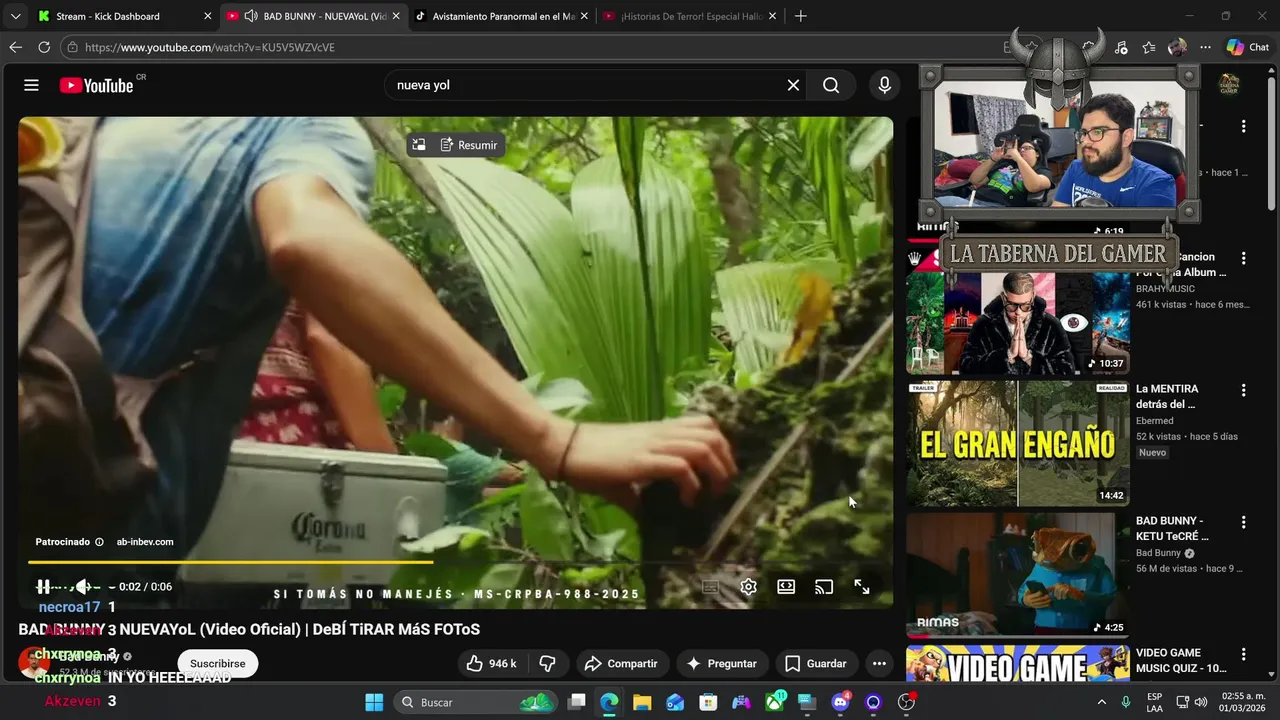The width and height of the screenshot is (1280, 720).
Task: Start voice search with the microphone
Action: coord(884,85)
